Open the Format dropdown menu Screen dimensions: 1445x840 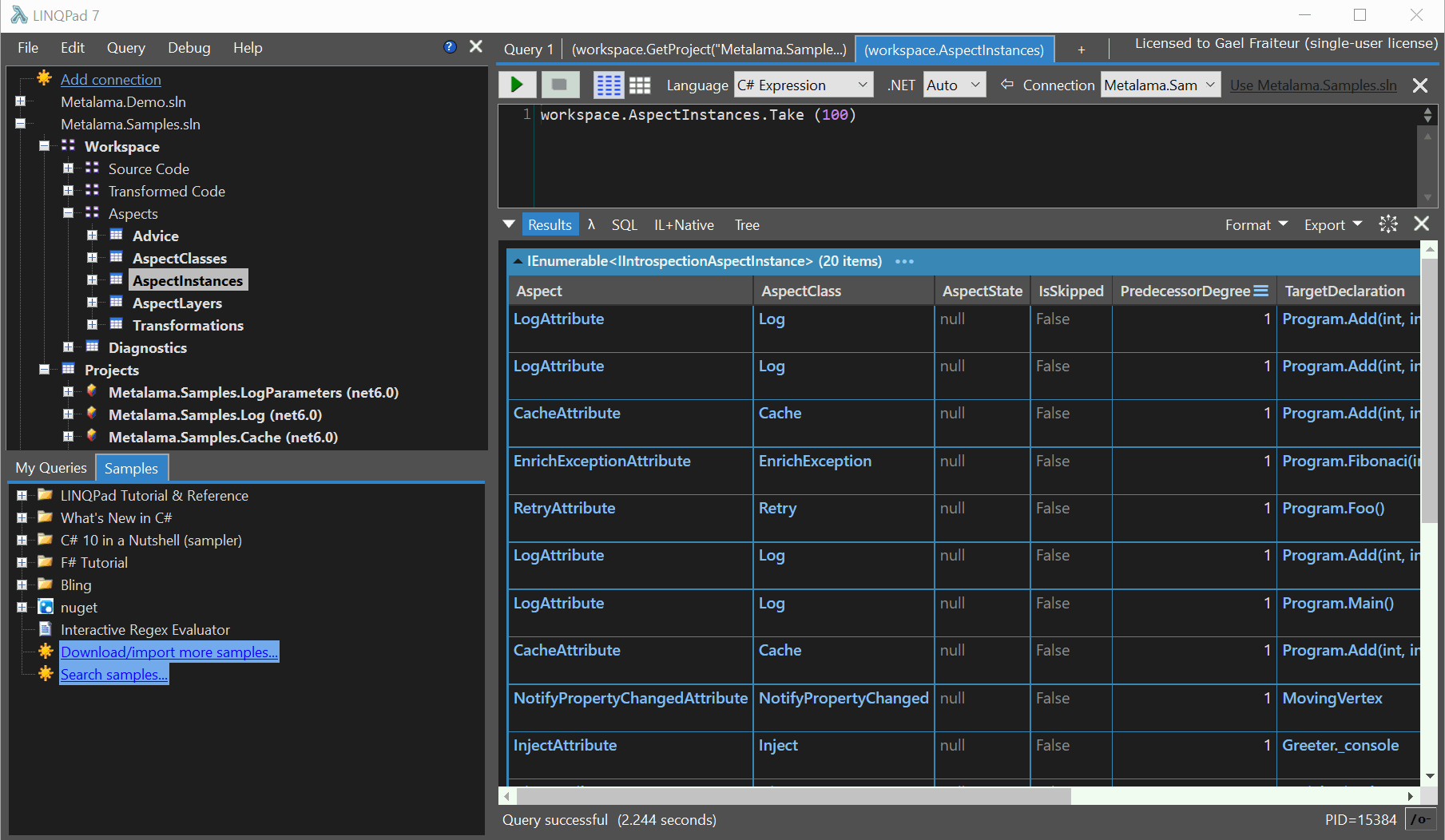tap(1256, 225)
